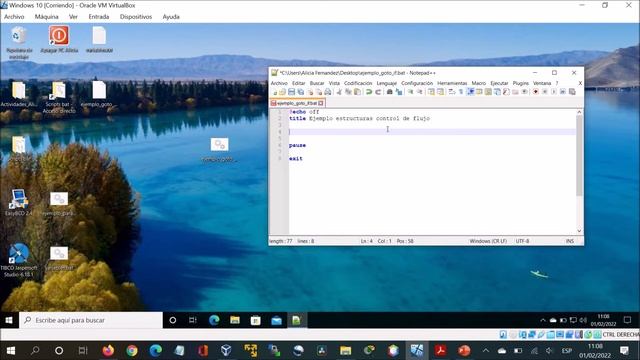Open Microsoft Edge from guest taskbar

(x=214, y=320)
